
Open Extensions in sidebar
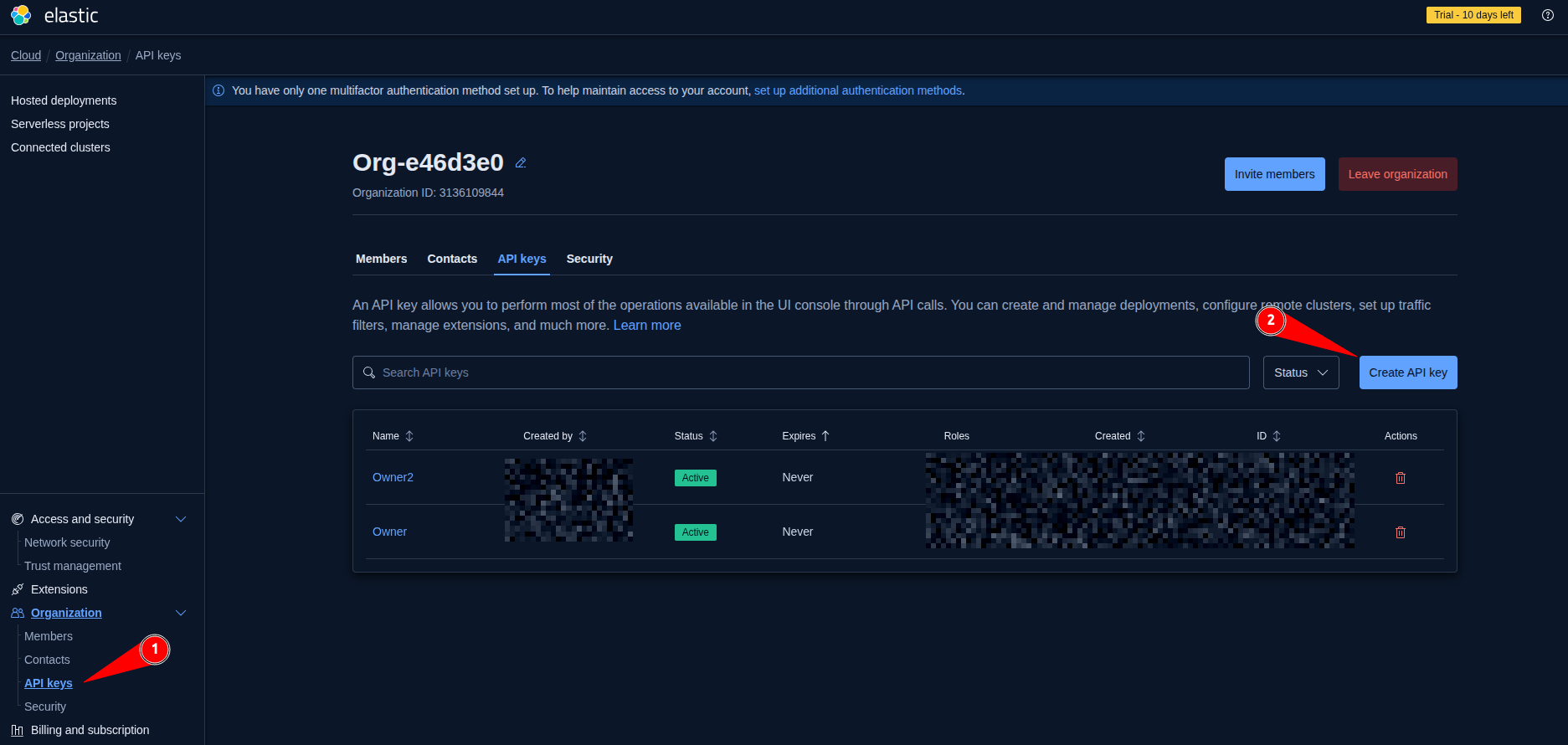[x=59, y=589]
